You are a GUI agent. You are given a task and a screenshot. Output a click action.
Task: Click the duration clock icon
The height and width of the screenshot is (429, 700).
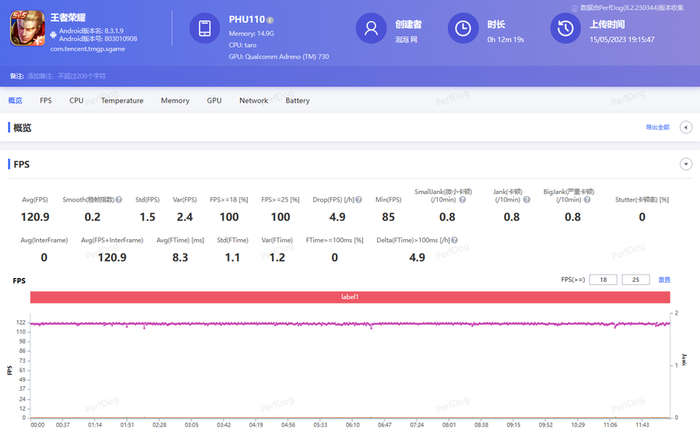(463, 30)
